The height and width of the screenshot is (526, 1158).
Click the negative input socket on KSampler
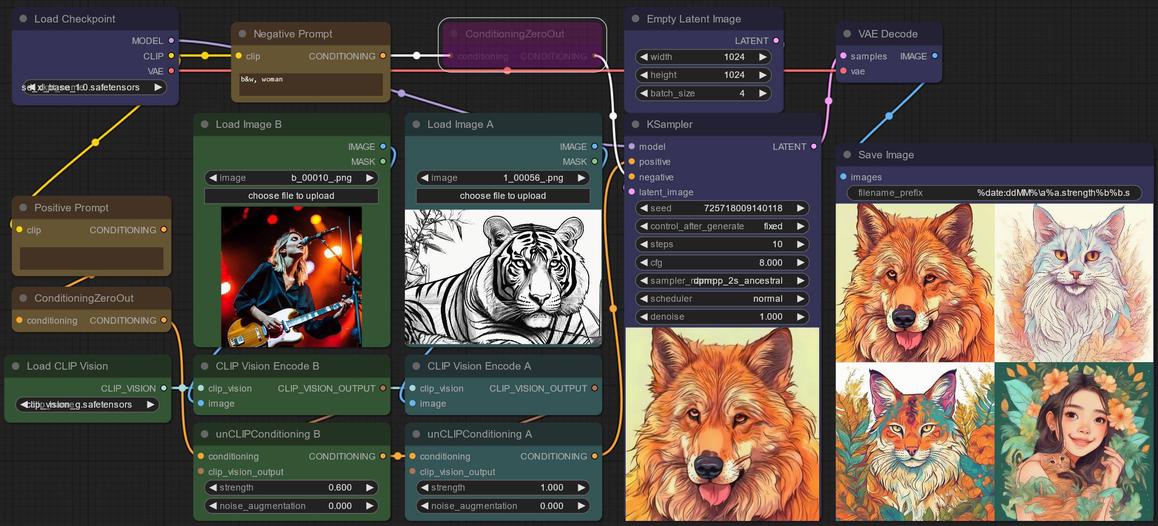[631, 177]
